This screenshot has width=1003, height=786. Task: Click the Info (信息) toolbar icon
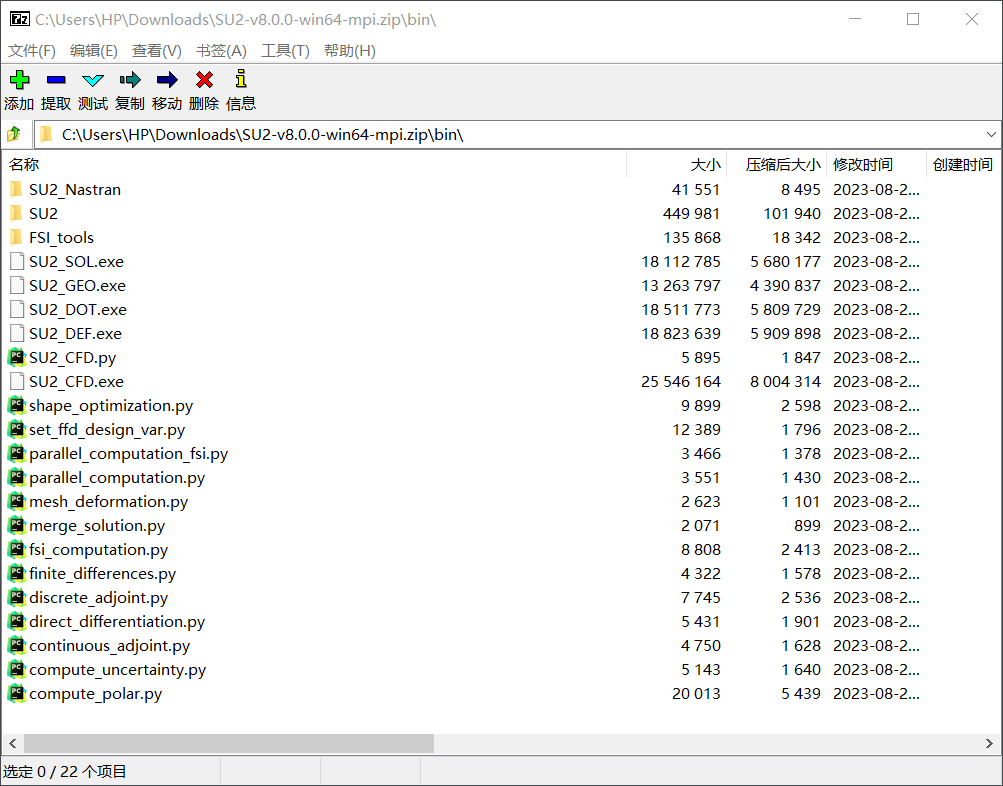tap(240, 81)
